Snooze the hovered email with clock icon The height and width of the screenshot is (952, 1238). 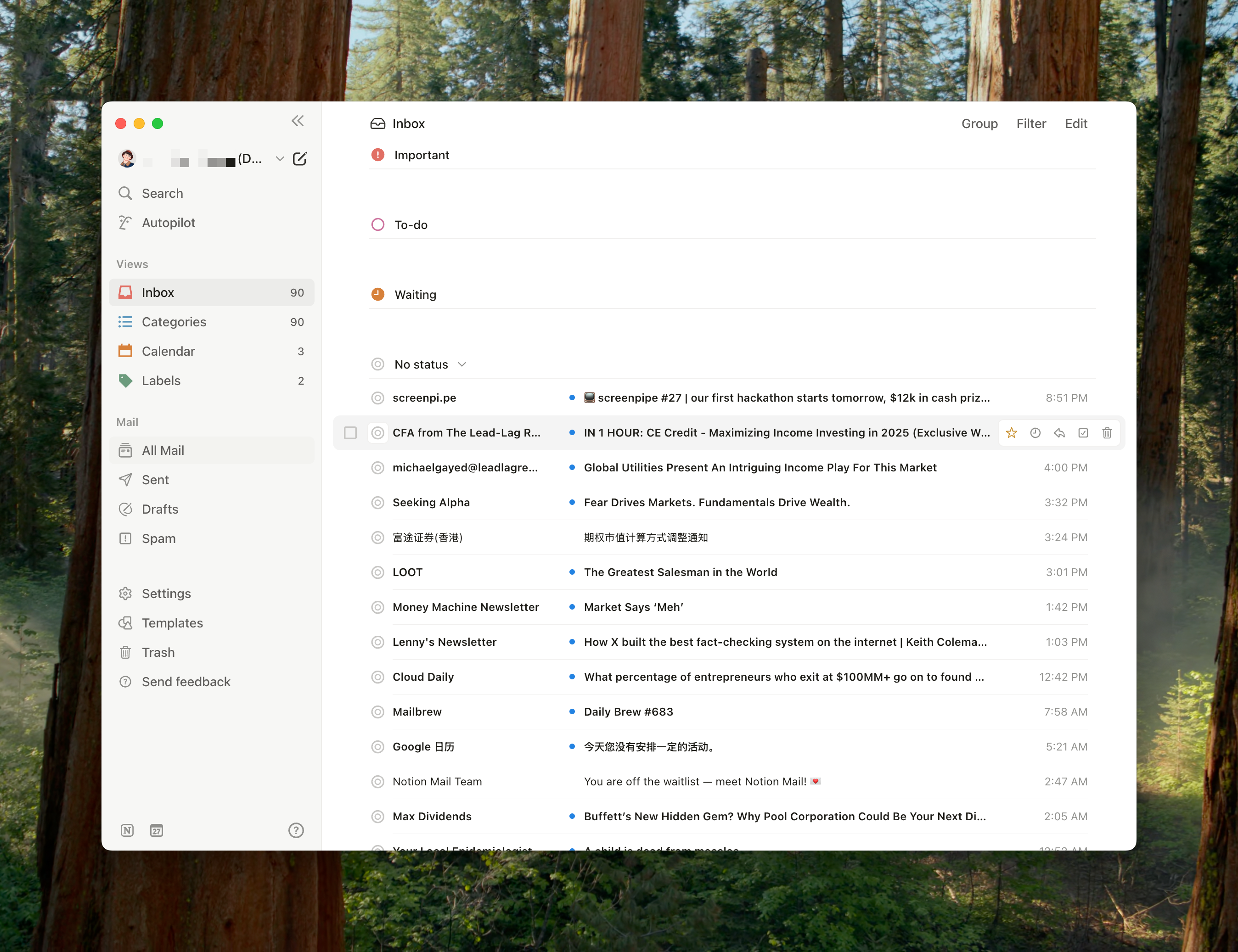point(1035,433)
